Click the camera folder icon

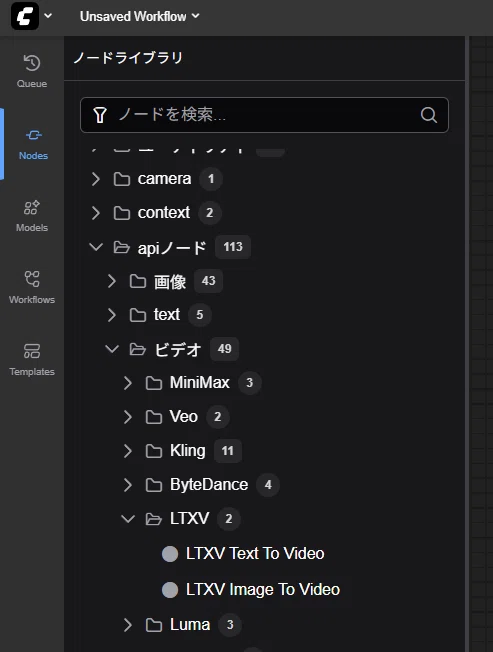[122, 179]
